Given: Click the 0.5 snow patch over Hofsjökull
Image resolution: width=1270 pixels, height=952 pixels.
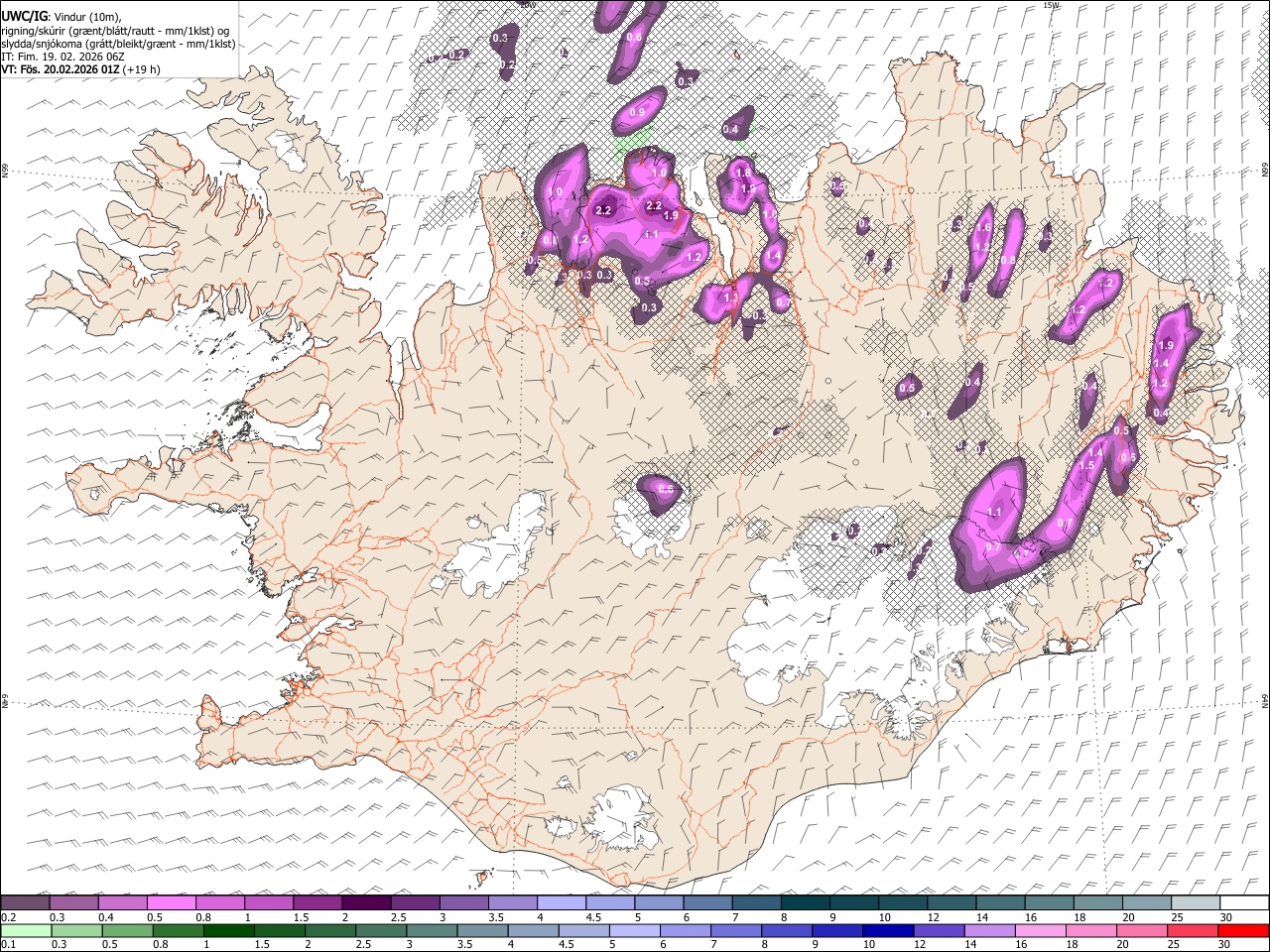Looking at the screenshot, I should [660, 493].
